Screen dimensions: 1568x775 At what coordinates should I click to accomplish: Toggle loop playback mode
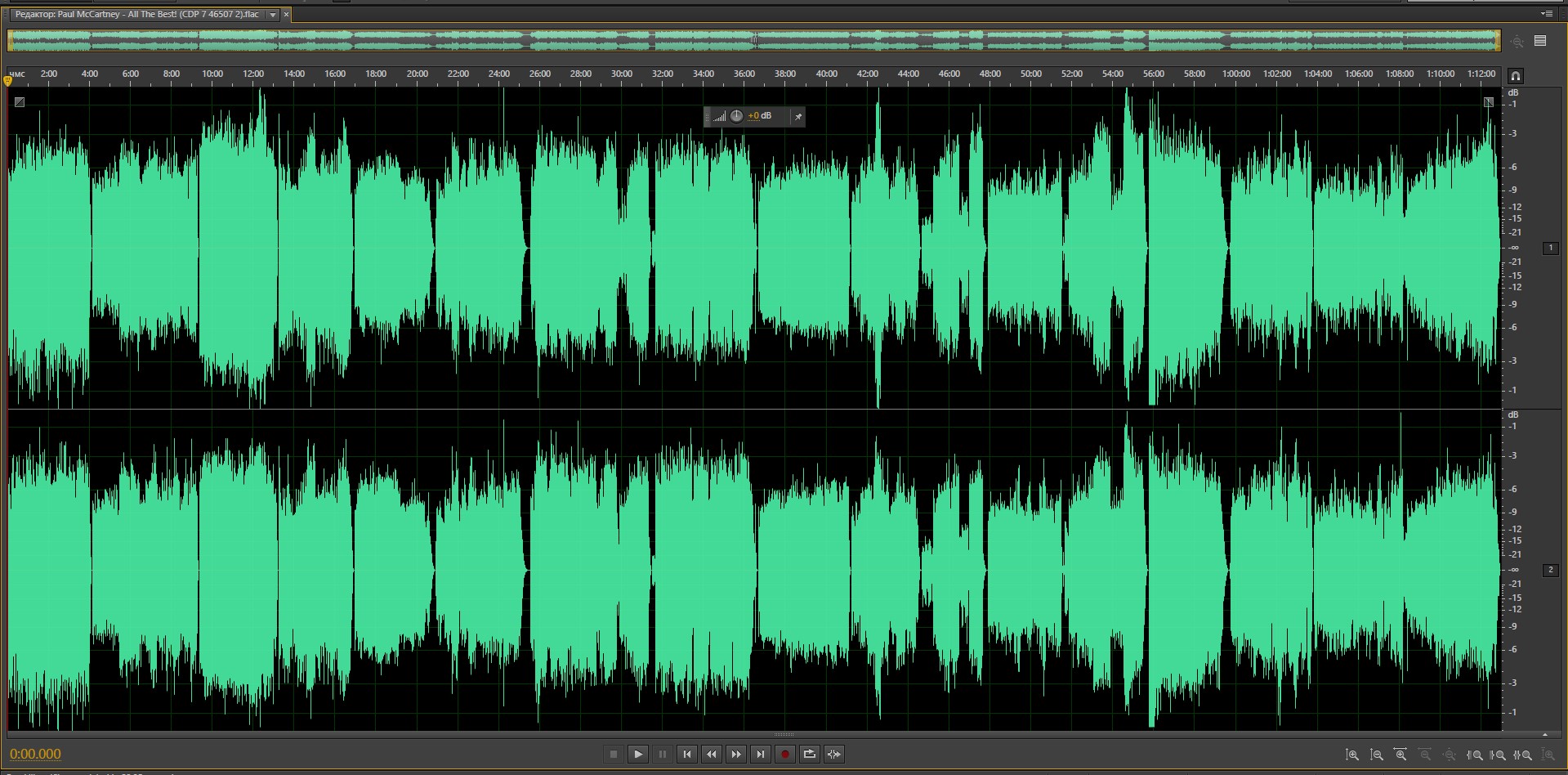(x=810, y=754)
